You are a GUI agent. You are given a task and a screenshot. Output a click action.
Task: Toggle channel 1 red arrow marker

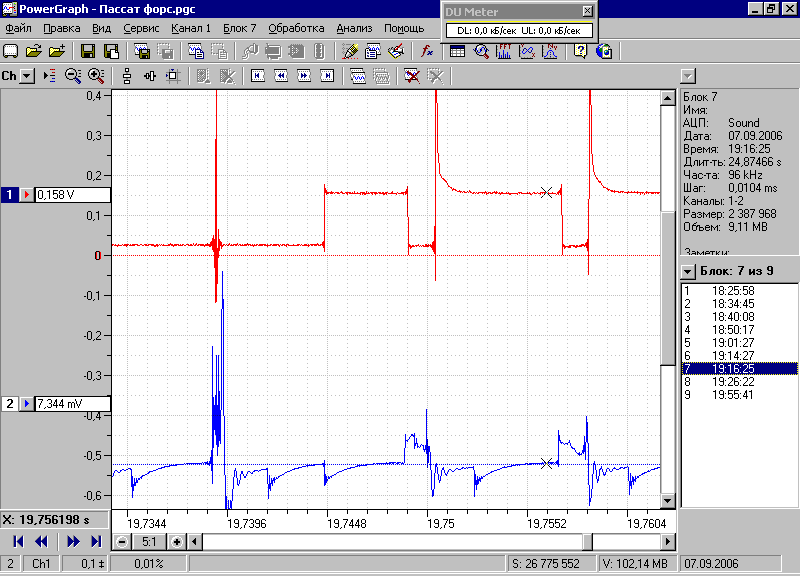tap(27, 195)
